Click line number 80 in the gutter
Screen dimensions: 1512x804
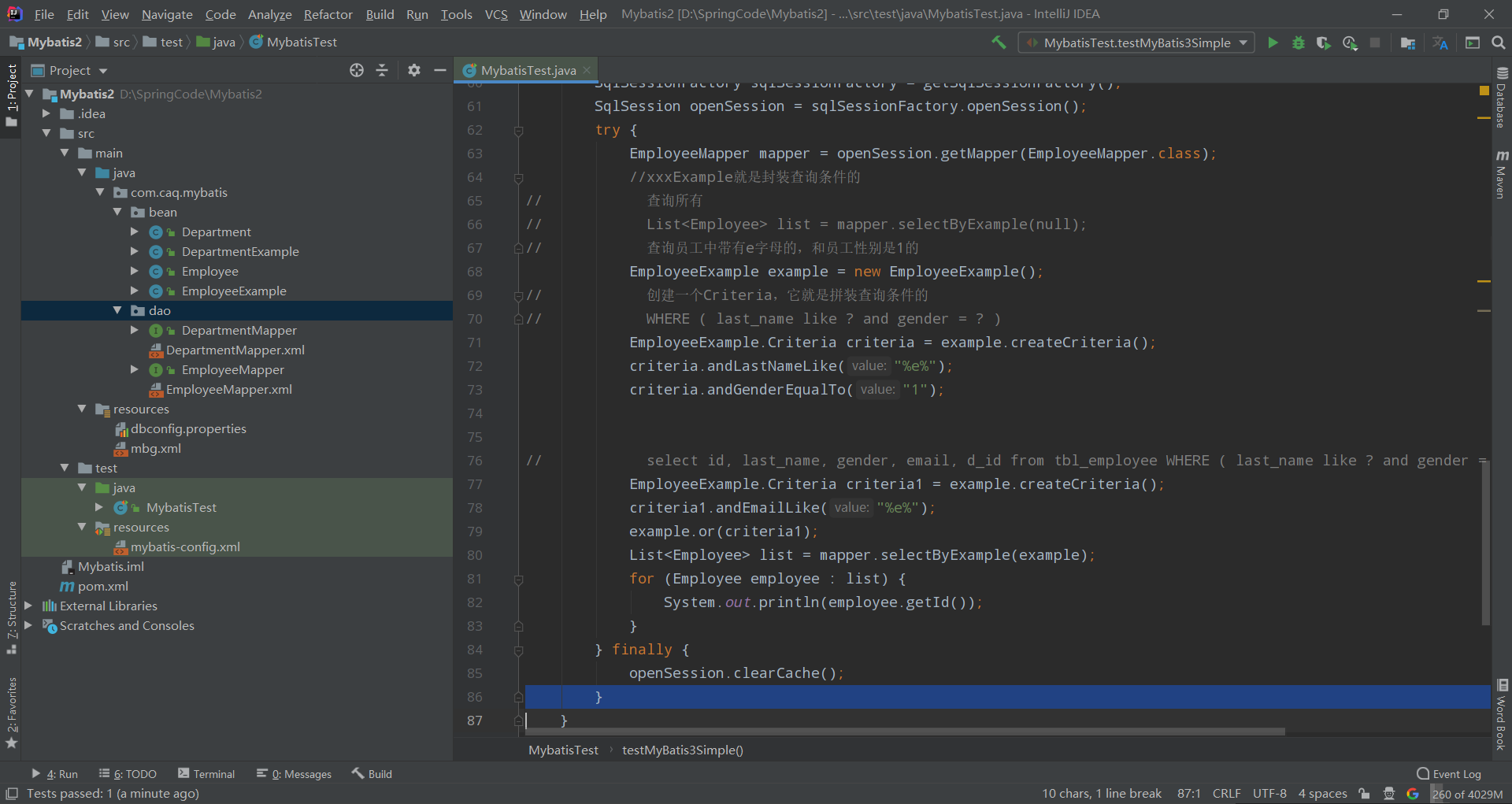[474, 555]
